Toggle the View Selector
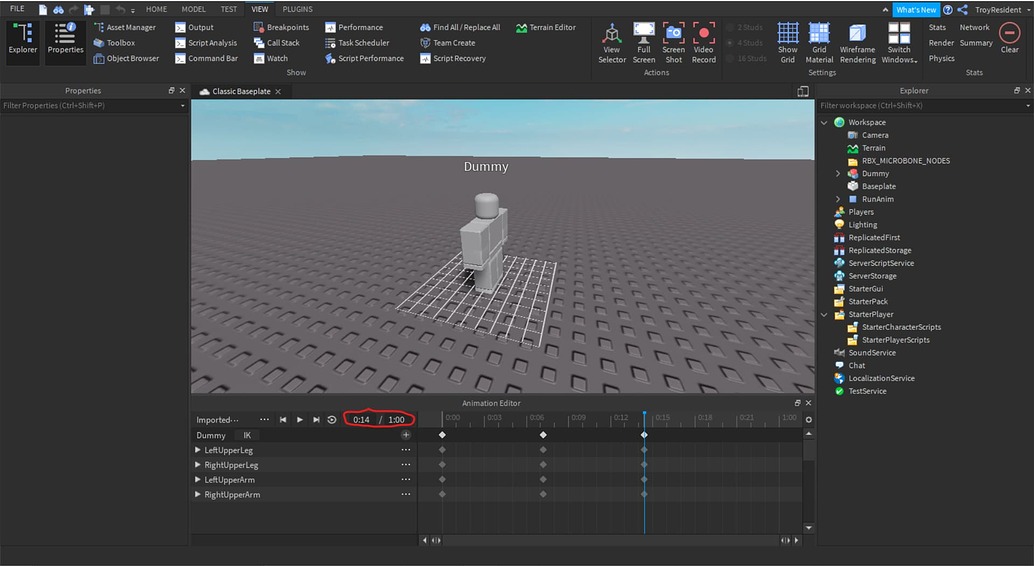 pos(612,43)
